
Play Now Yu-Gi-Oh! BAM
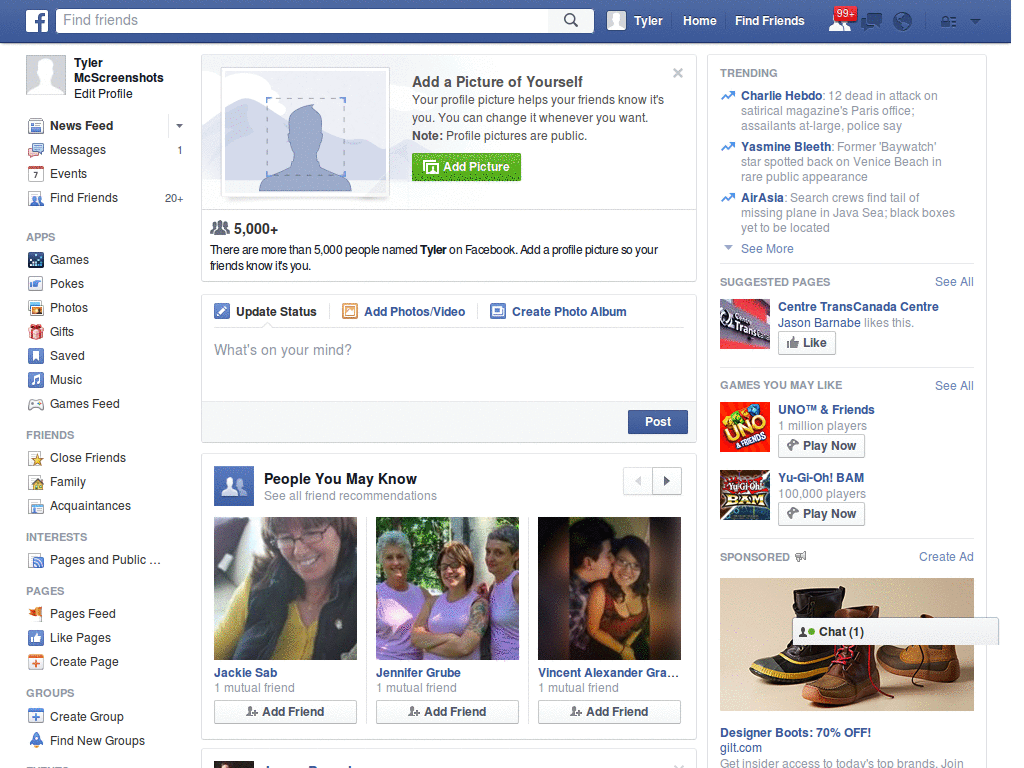[x=822, y=514]
